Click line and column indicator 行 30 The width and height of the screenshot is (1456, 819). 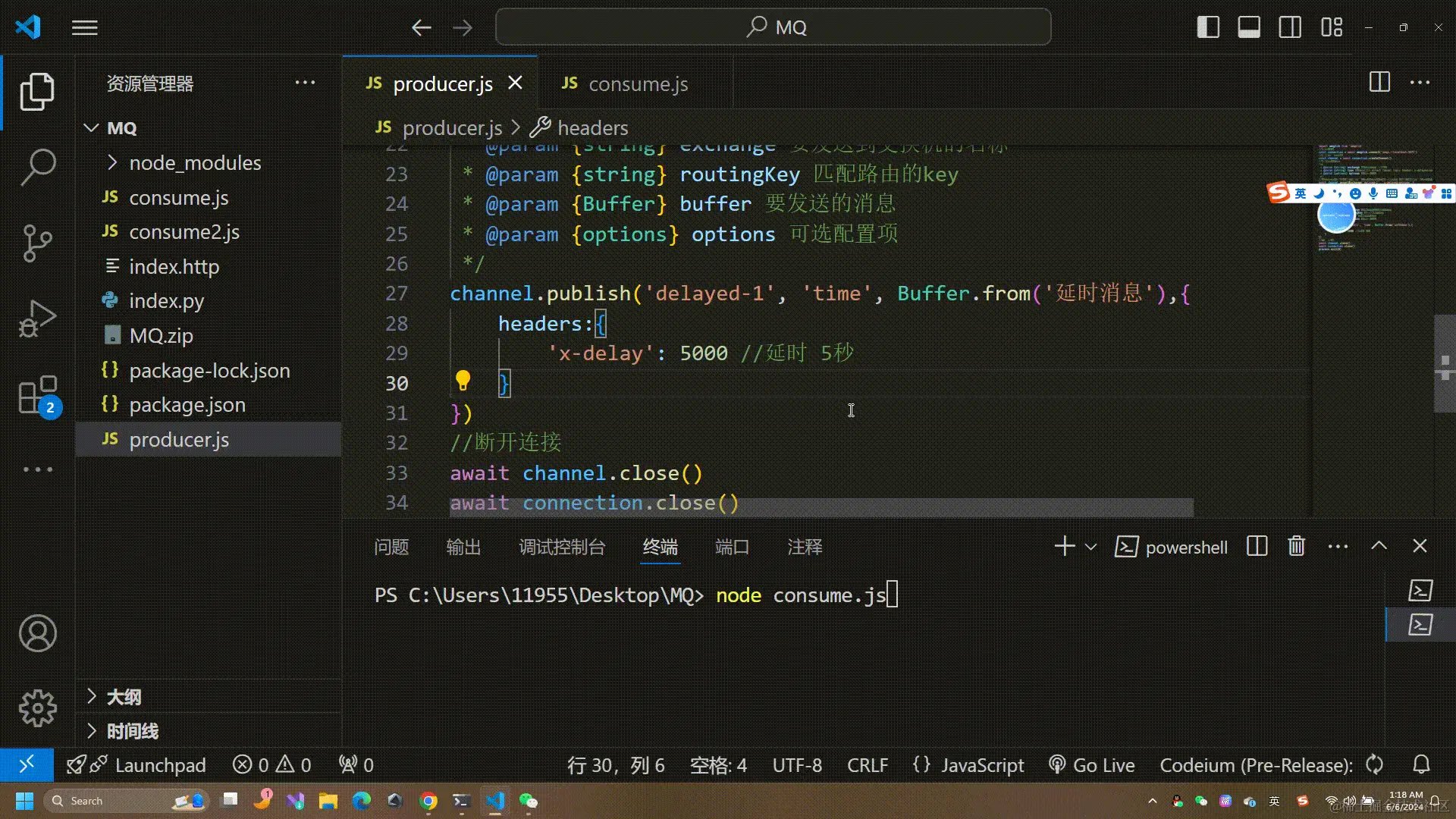click(616, 765)
